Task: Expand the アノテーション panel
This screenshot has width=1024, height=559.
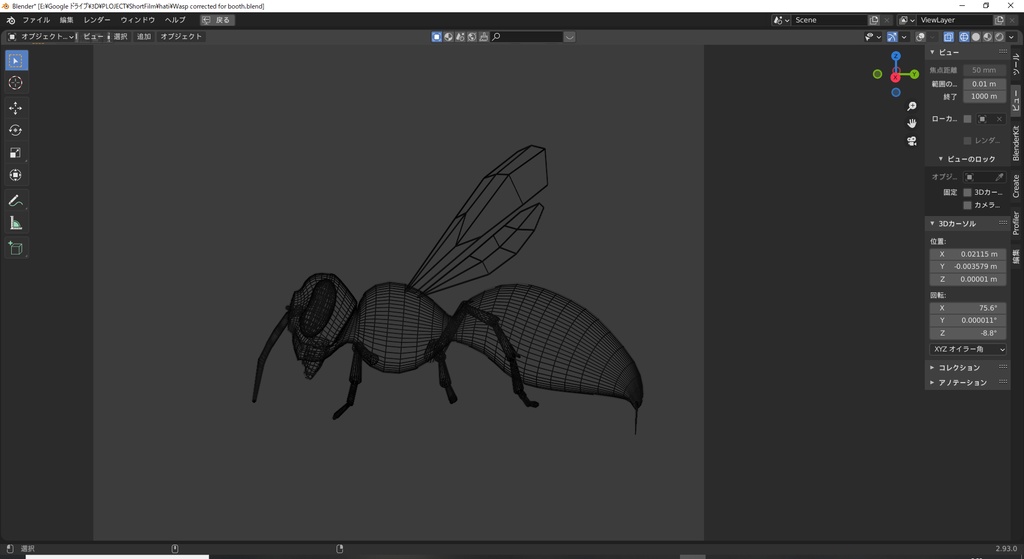Action: [960, 382]
